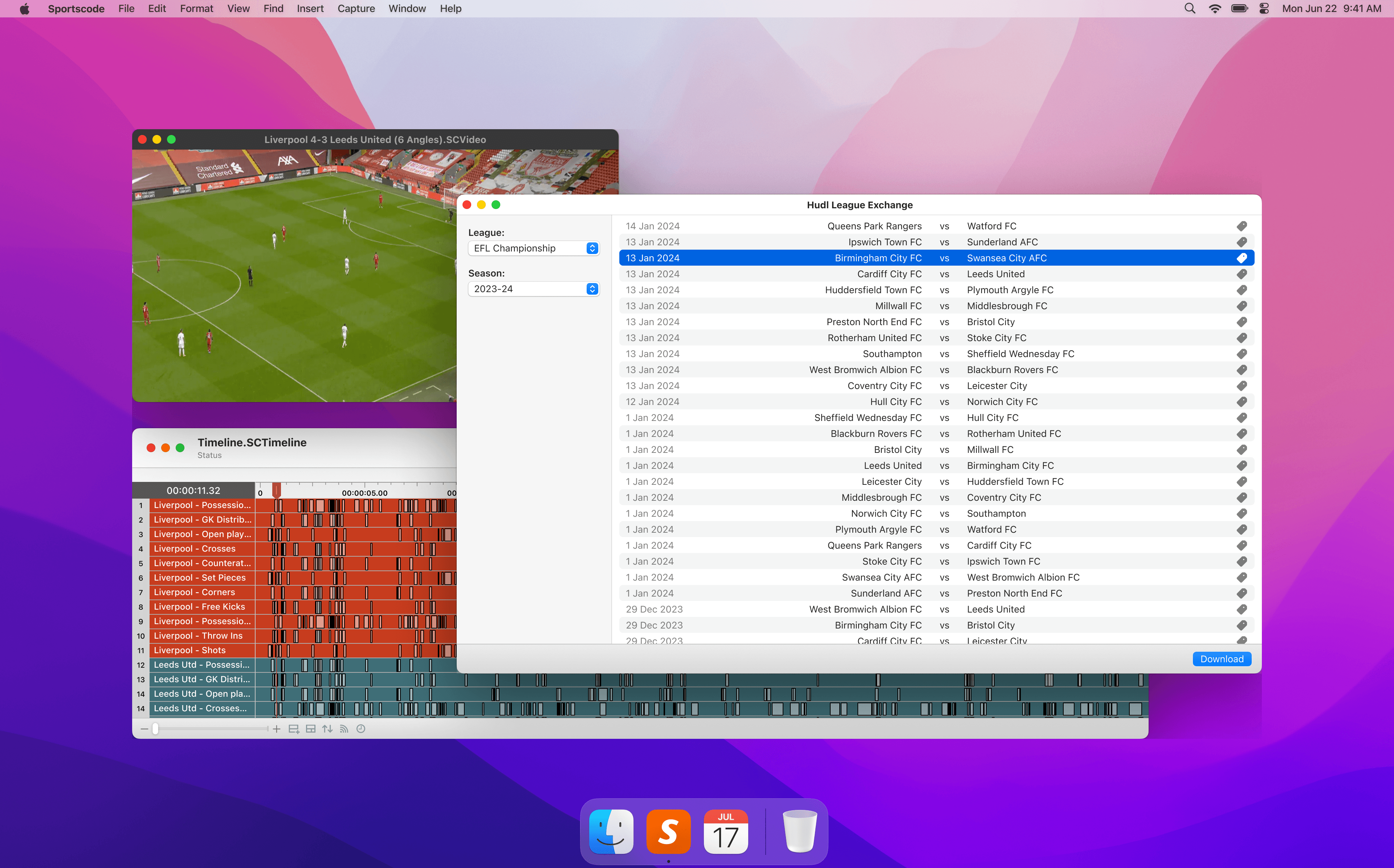The width and height of the screenshot is (1394, 868).
Task: Select the Sunderland AFC vs Preston North End row
Action: tap(937, 594)
